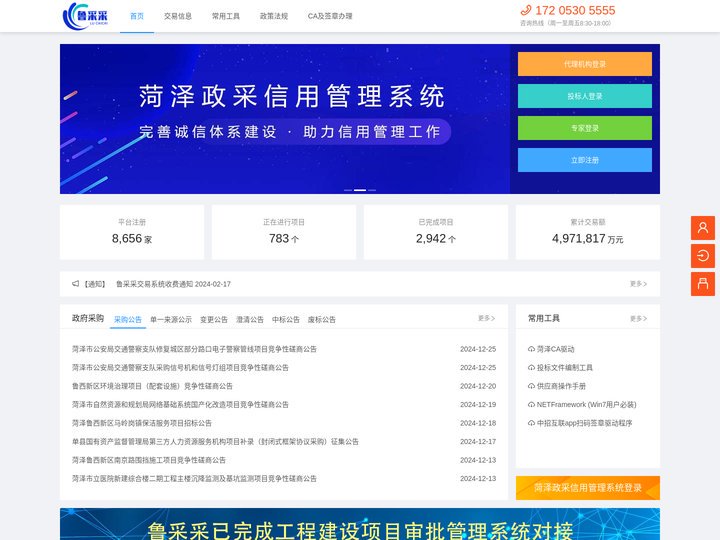Viewport: 720px width, 540px height.
Task: Open 菏泽鲁西新区马岭岗镇保洁服务项目招标公告
Action: point(142,423)
